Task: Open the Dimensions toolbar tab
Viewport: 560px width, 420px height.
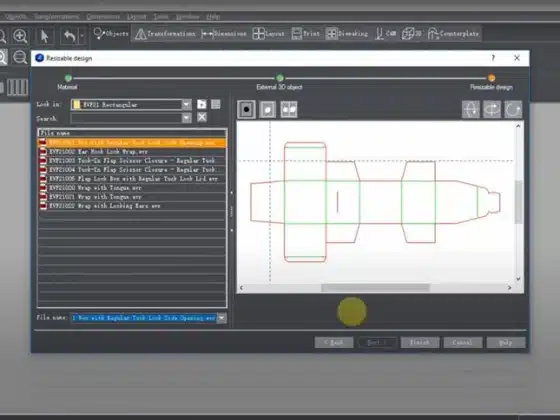Action: [224, 34]
